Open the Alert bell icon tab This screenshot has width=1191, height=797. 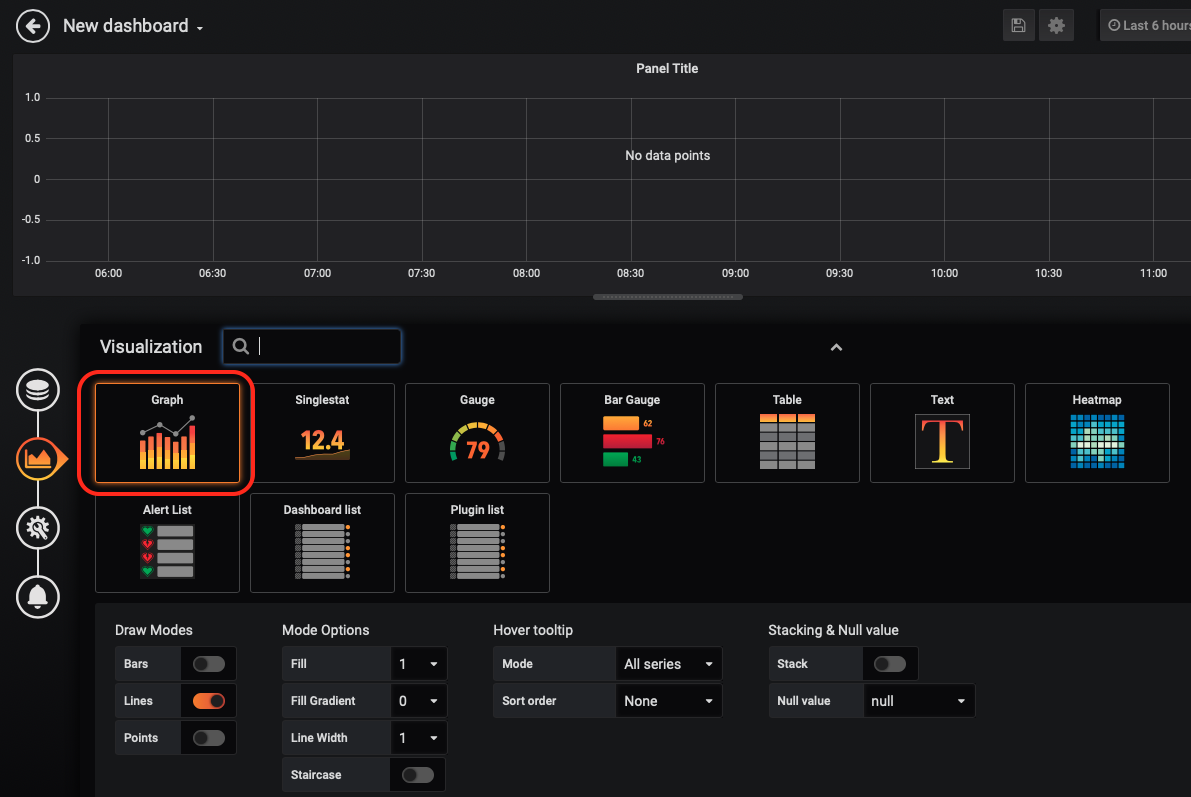click(38, 597)
